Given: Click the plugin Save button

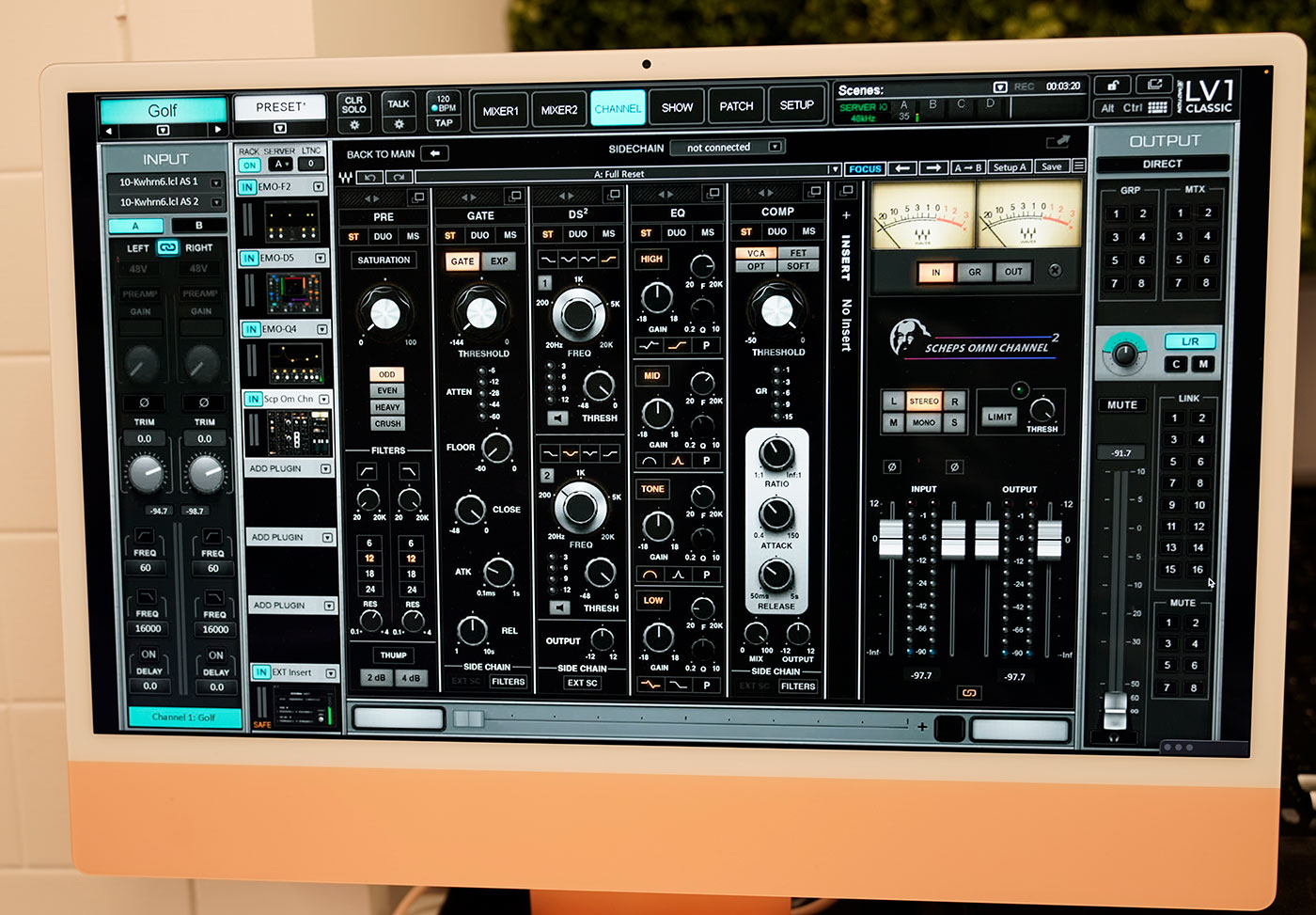Looking at the screenshot, I should click(x=1052, y=166).
